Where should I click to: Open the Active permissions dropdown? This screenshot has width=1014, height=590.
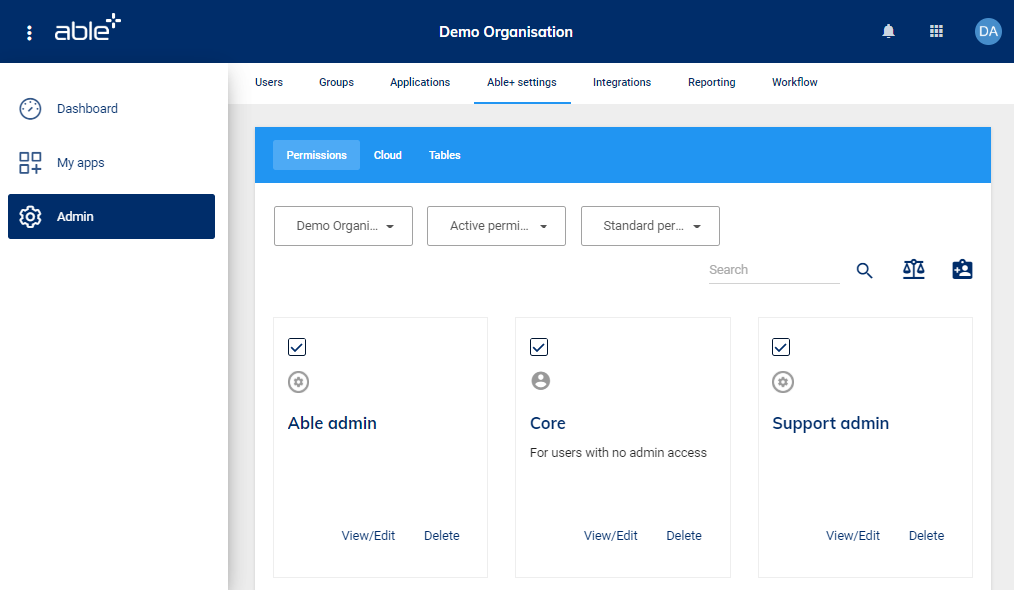click(x=496, y=226)
